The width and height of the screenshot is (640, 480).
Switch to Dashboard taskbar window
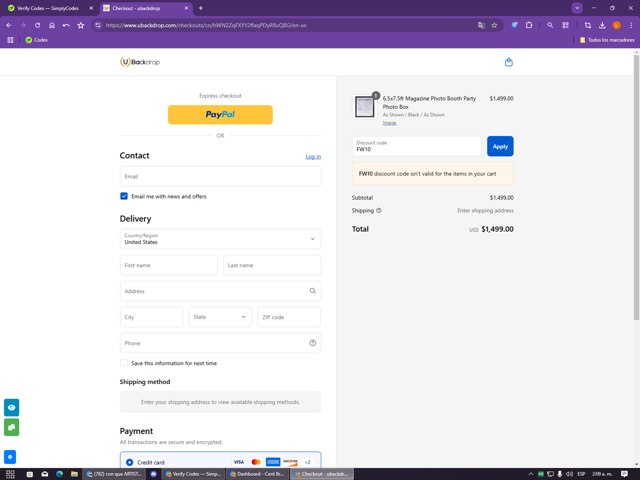(258, 474)
